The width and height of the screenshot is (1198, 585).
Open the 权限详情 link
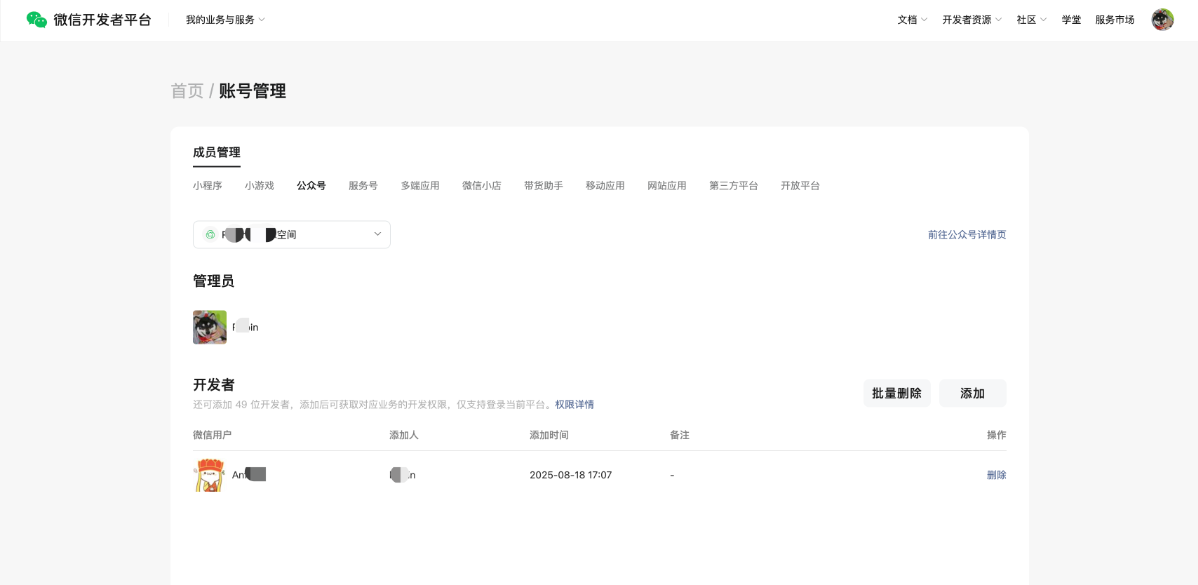574,405
